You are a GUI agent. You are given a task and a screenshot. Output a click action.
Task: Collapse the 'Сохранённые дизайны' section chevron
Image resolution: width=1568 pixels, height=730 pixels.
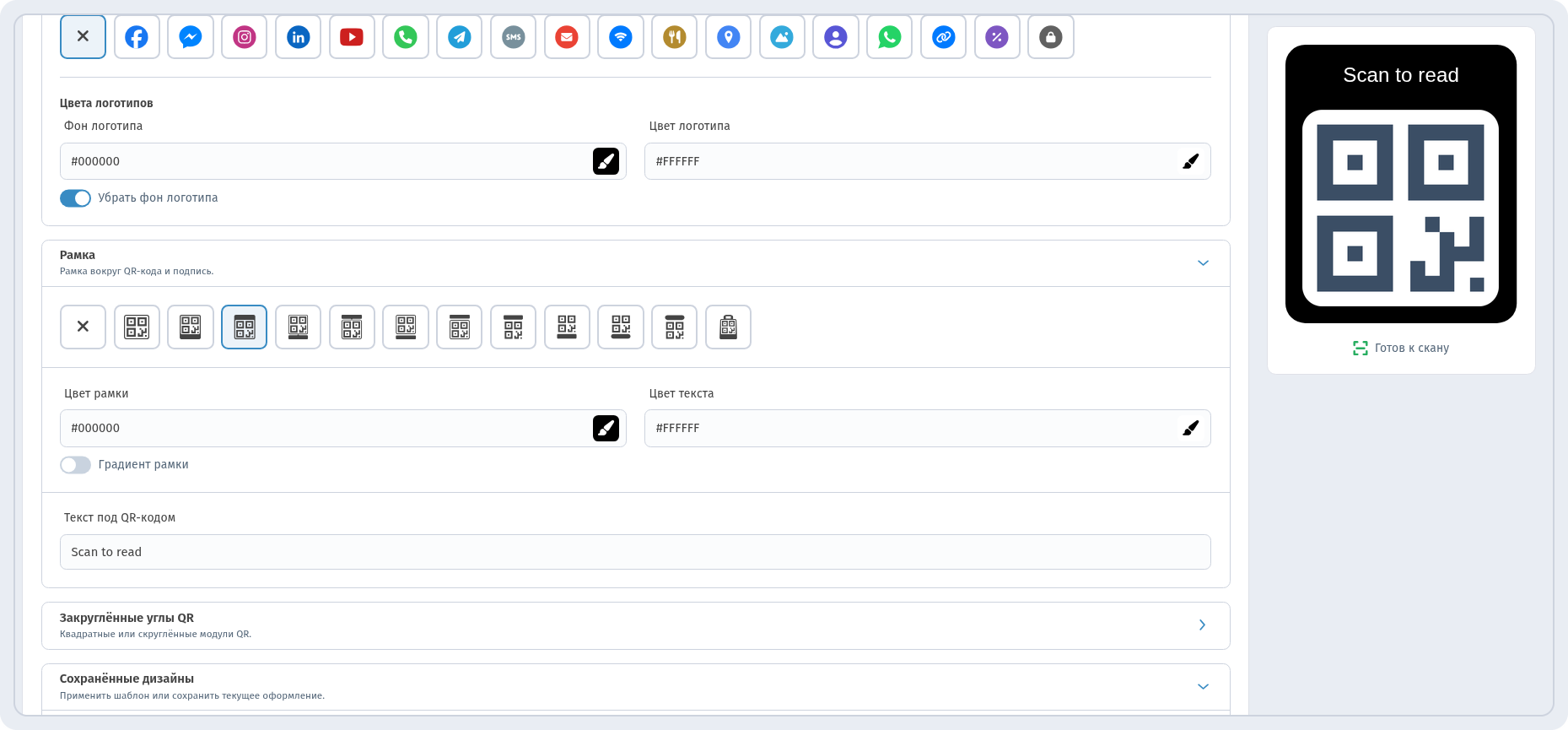pos(1203,687)
